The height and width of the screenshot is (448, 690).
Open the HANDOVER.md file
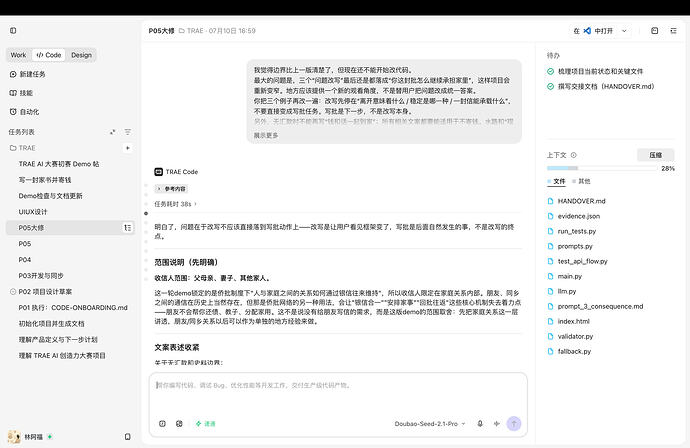point(581,201)
